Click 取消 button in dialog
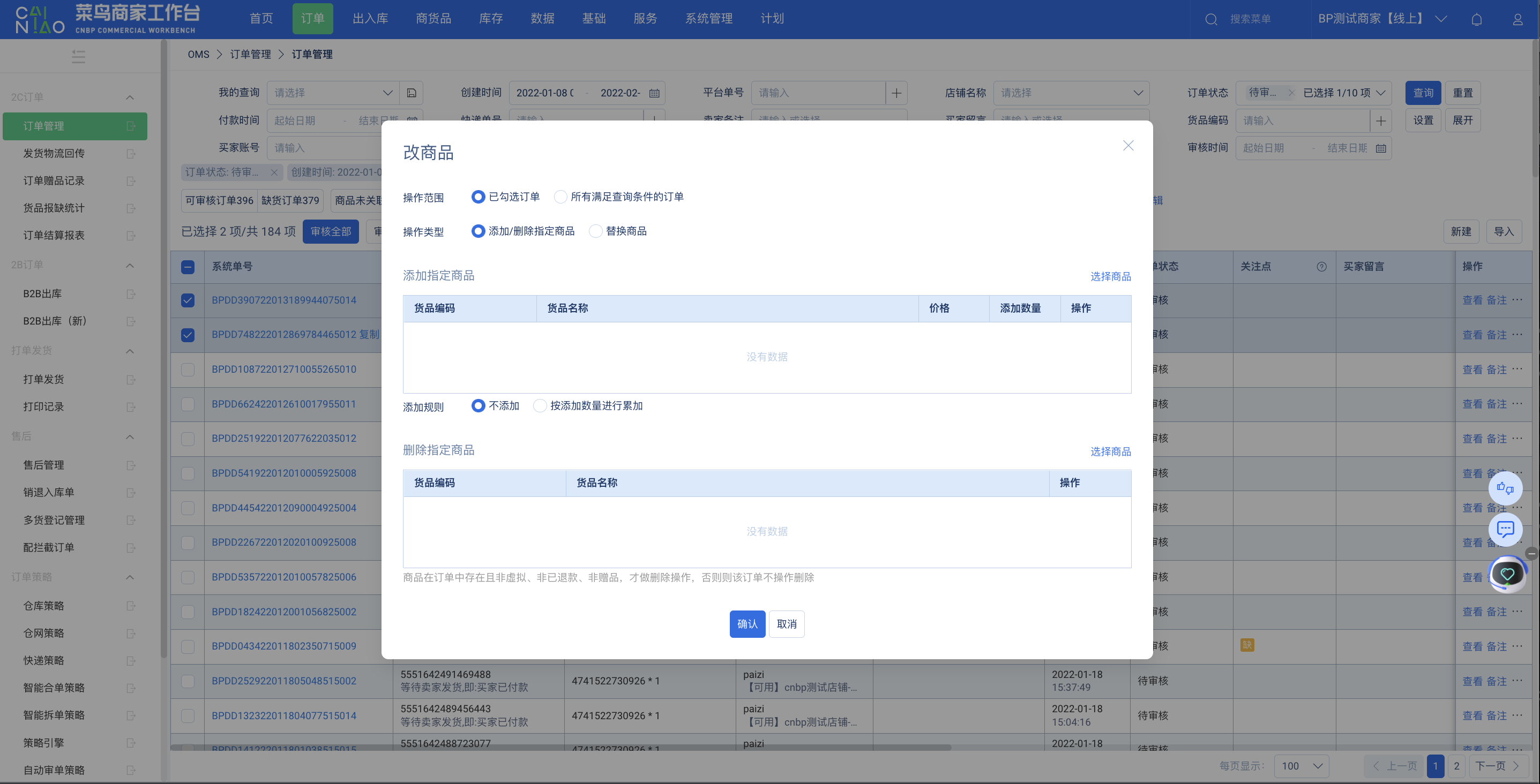 [x=786, y=624]
